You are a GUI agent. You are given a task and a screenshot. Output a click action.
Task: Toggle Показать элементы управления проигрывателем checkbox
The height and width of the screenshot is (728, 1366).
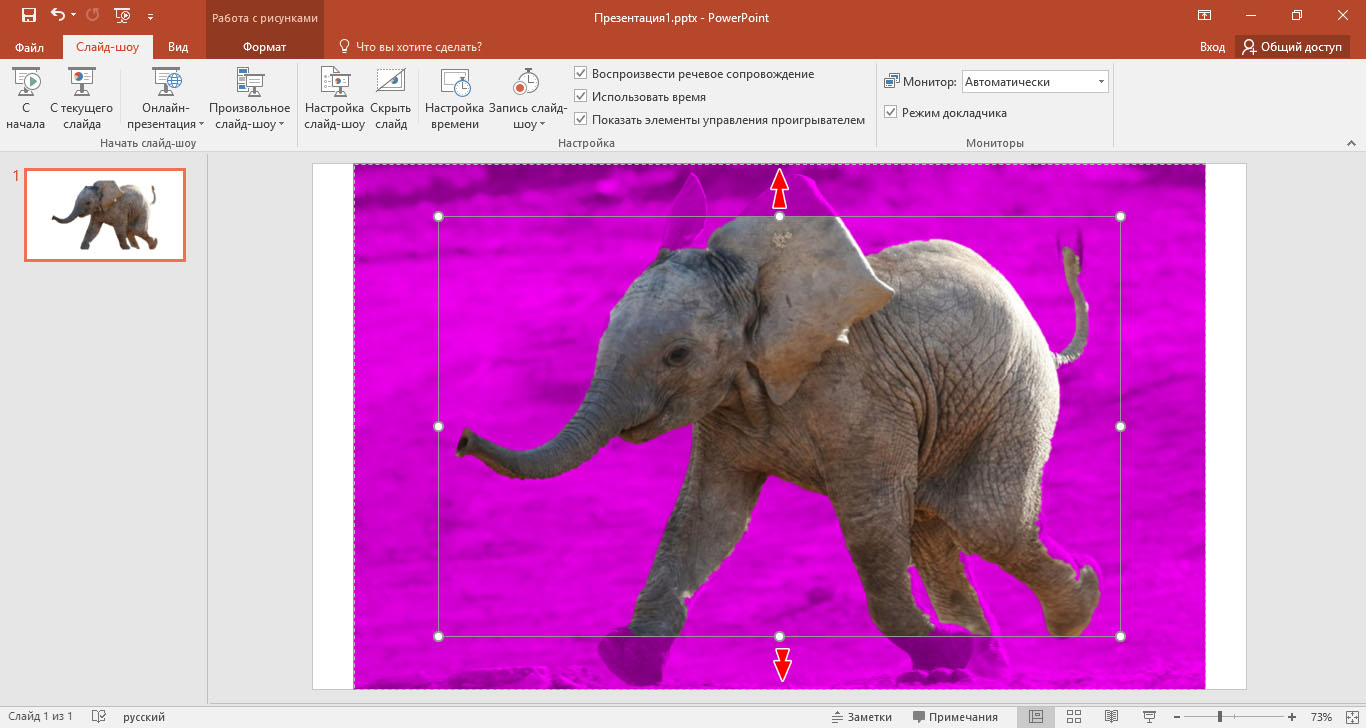tap(581, 120)
